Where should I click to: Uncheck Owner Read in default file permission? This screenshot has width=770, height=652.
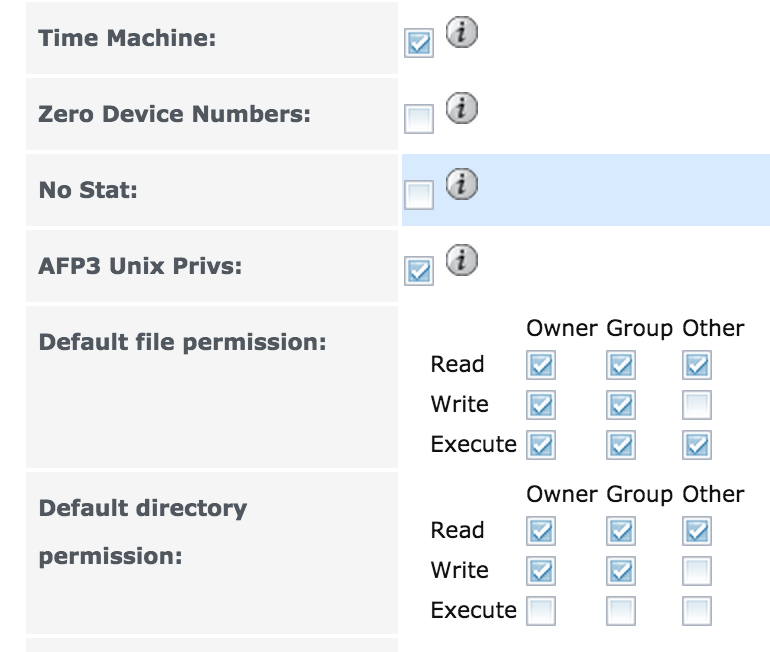click(x=541, y=366)
